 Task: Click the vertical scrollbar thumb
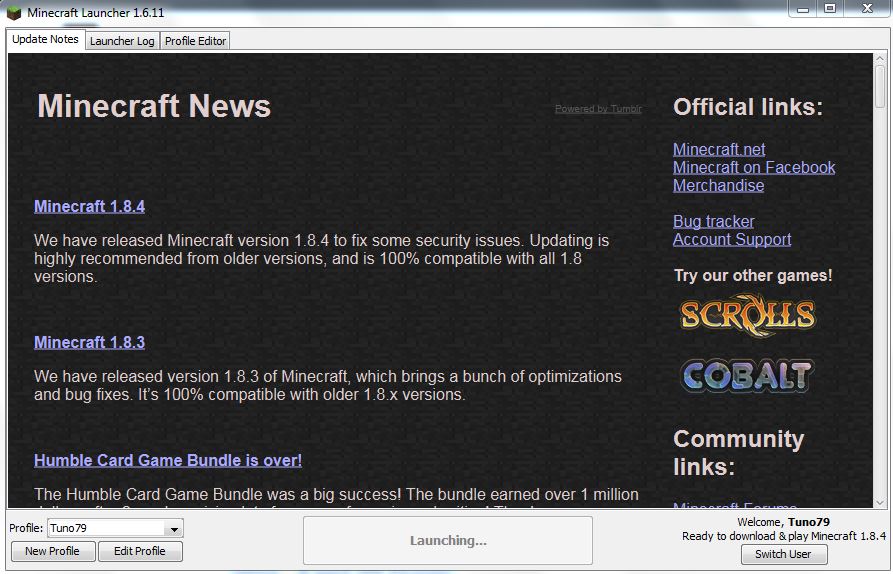(880, 85)
